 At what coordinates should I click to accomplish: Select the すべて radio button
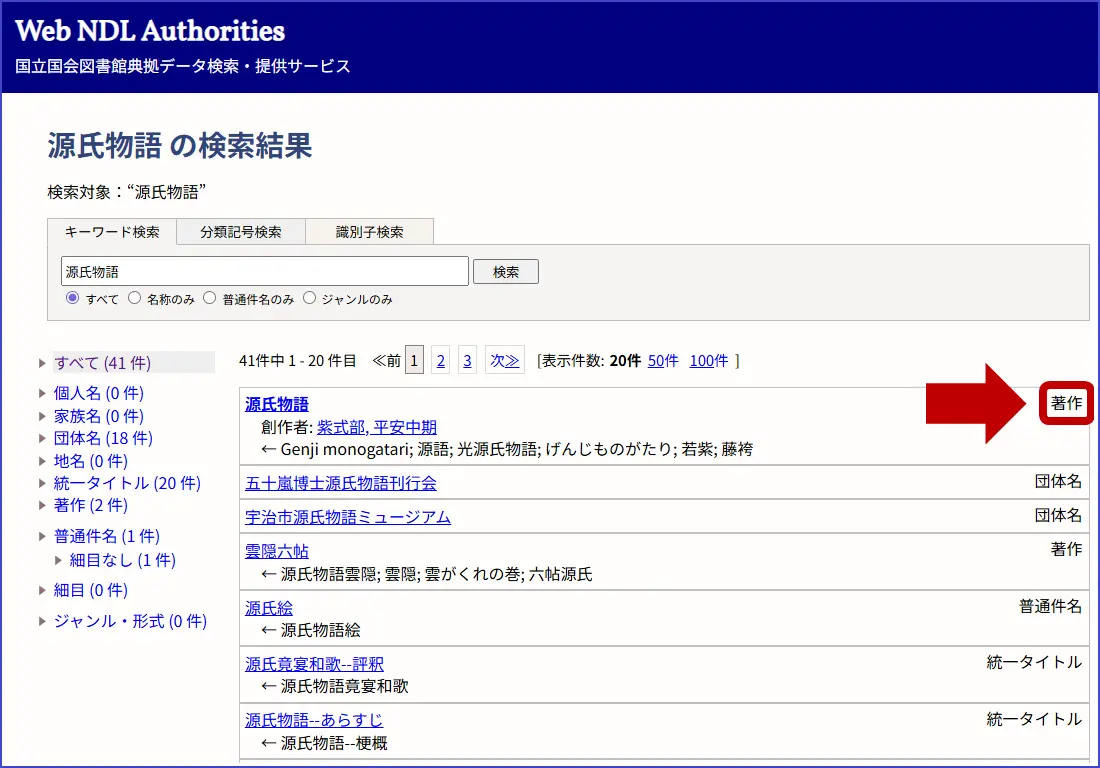72,298
